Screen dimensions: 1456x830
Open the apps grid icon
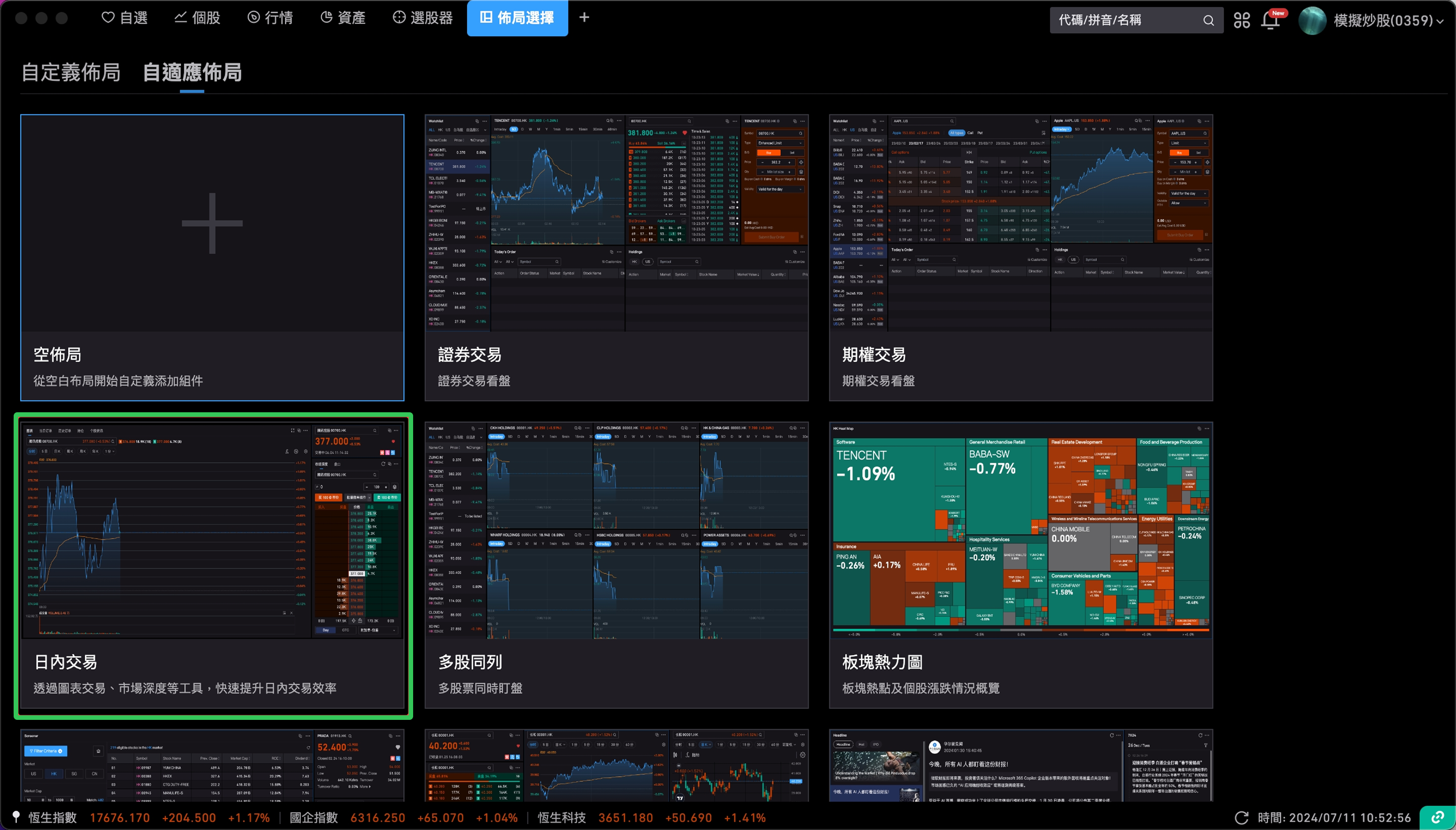pyautogui.click(x=1242, y=20)
